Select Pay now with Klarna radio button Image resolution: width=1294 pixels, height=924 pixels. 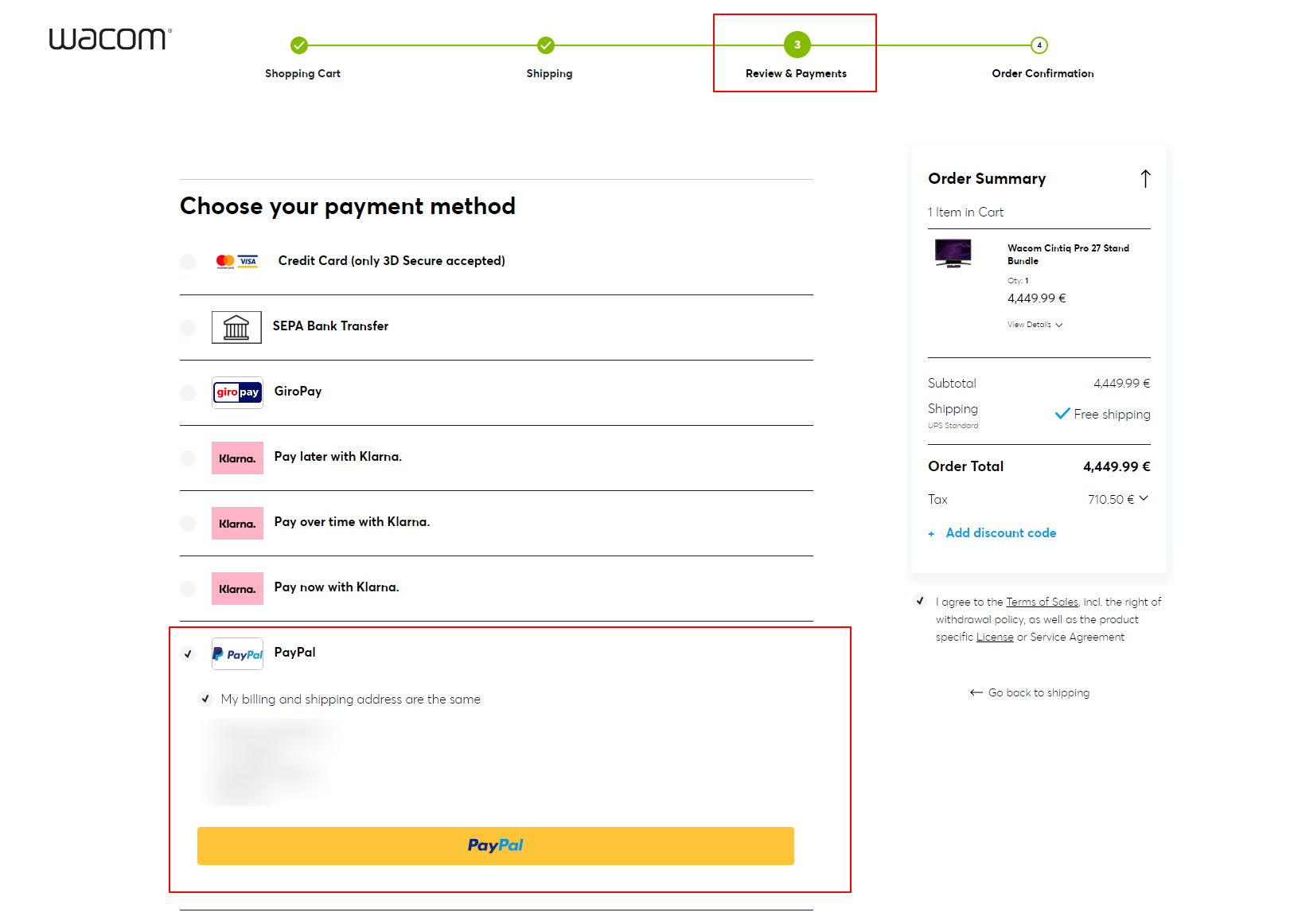point(188,588)
